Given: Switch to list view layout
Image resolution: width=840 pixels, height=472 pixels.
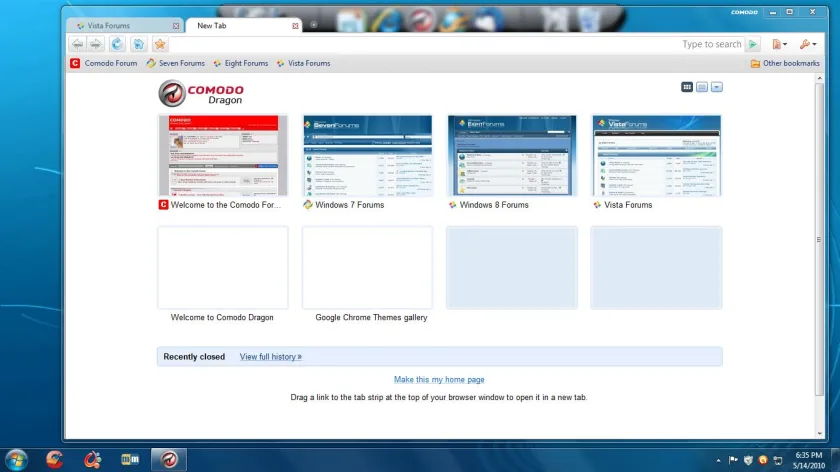Looking at the screenshot, I should click(x=702, y=87).
